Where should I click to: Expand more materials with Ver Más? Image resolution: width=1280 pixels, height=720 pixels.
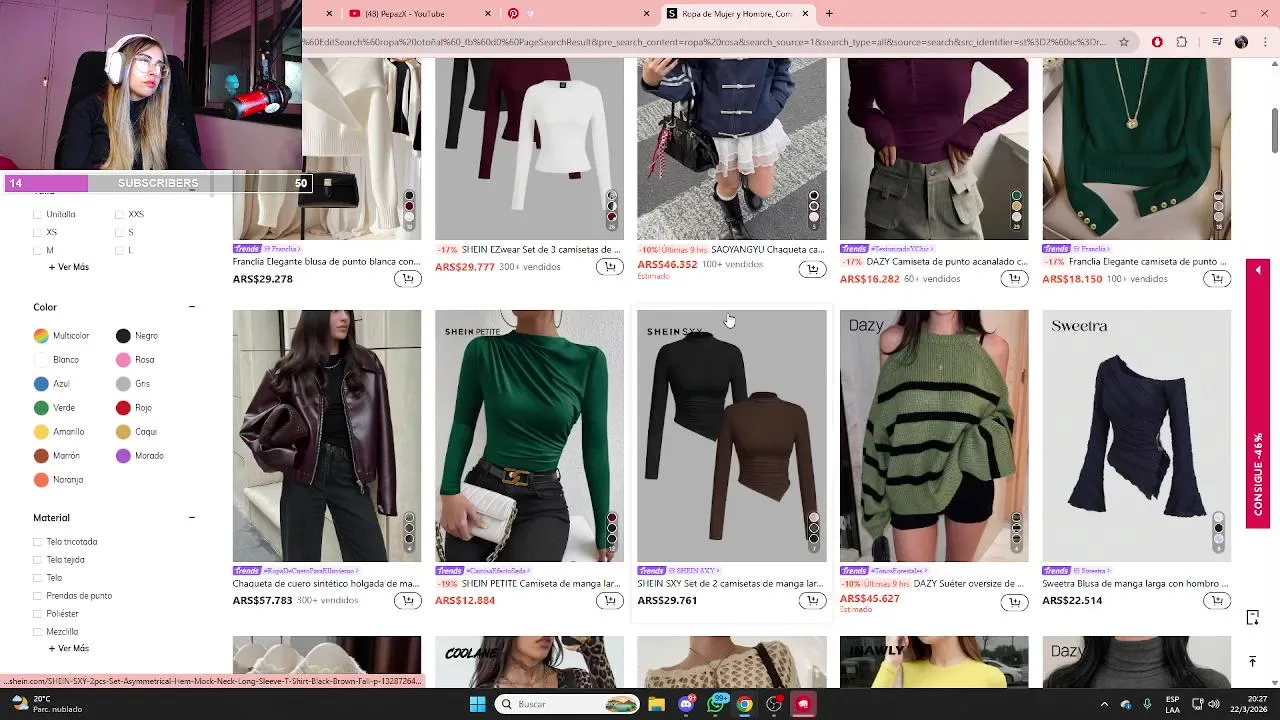tap(69, 648)
